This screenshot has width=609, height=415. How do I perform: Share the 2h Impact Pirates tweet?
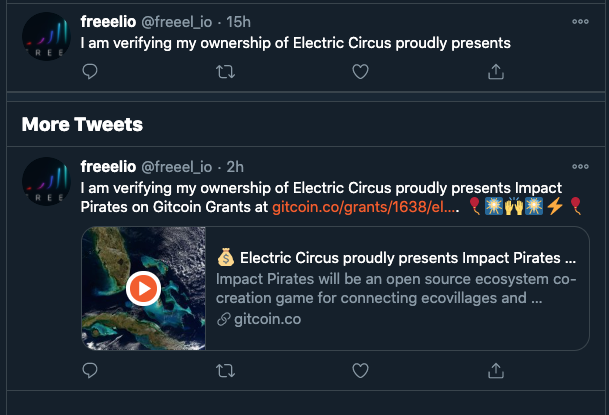click(x=495, y=371)
